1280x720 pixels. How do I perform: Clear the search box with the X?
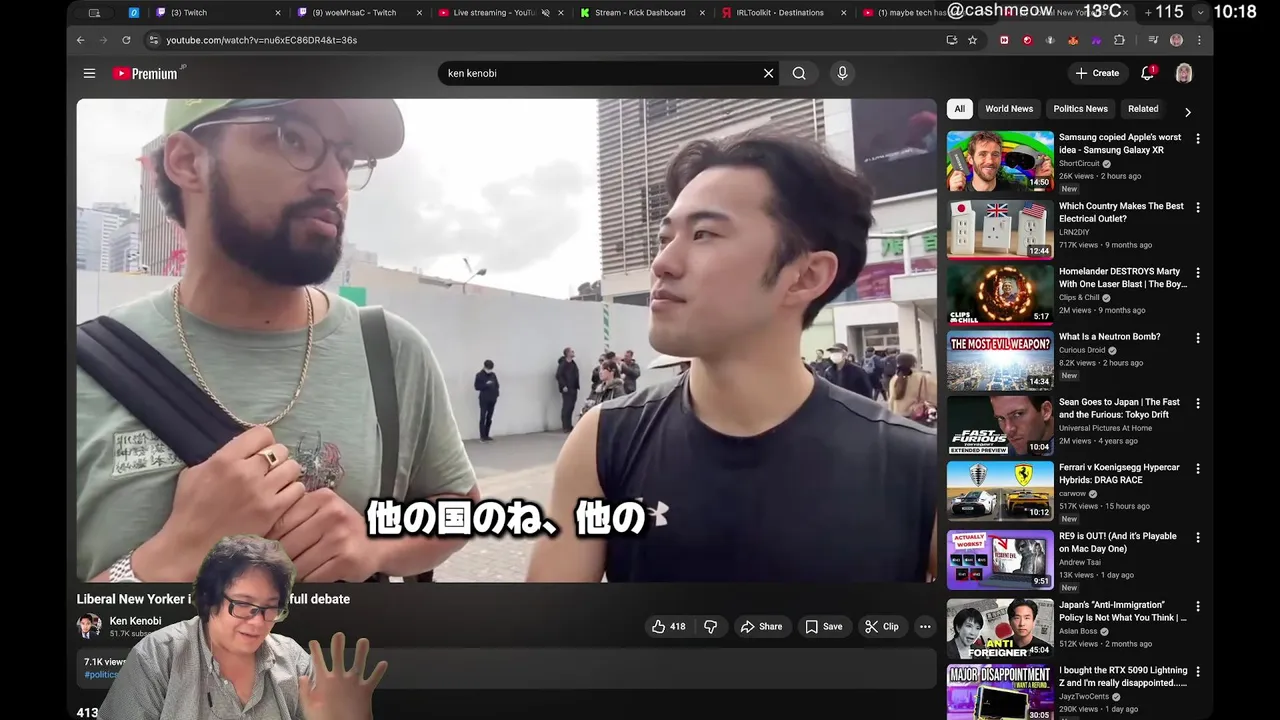[768, 73]
